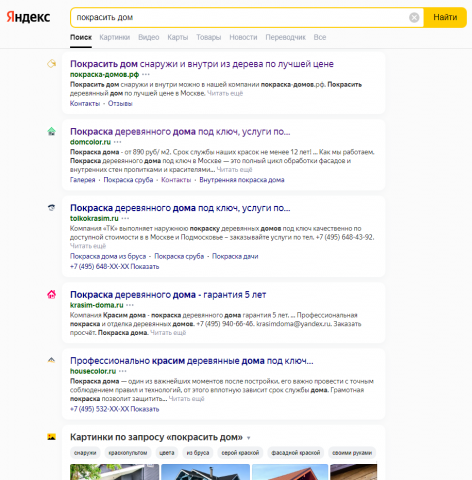Open the domcolor.ru Покраска сруба sitelink
Viewport: 472px width, 480px height.
point(128,180)
